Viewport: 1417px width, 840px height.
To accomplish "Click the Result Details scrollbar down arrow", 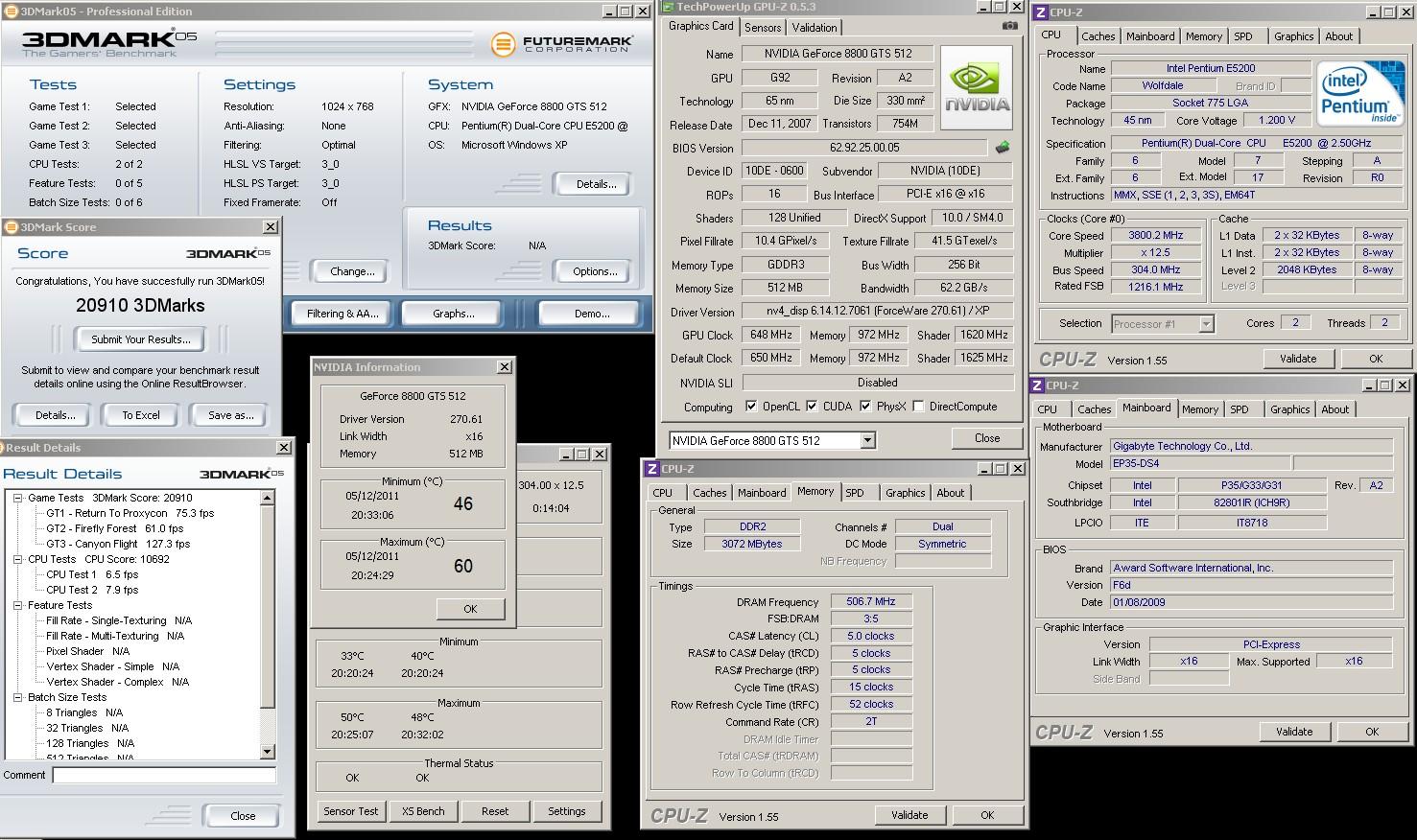I will pos(267,752).
